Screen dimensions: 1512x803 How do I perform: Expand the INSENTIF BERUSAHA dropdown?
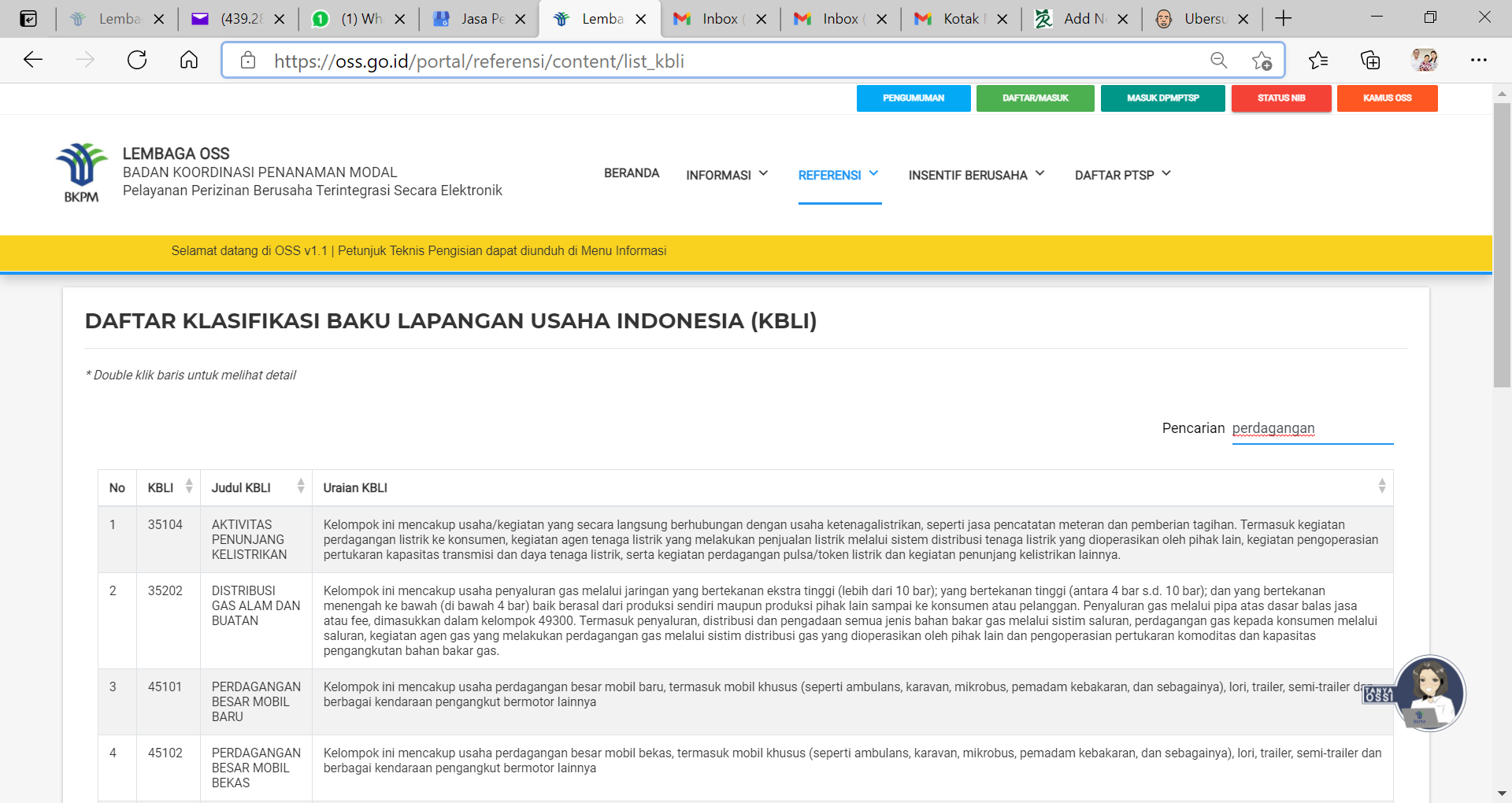point(975,175)
